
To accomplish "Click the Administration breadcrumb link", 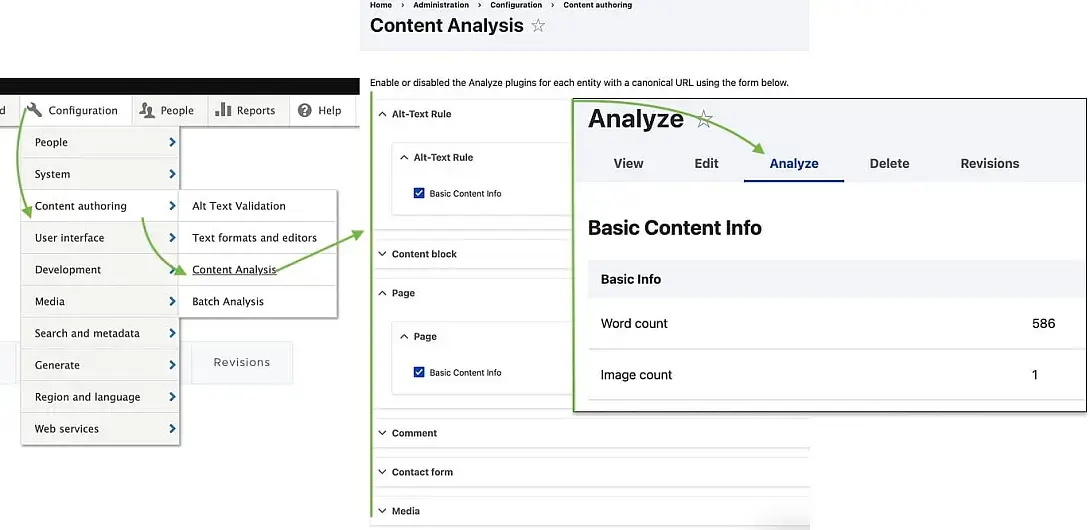I will 441,5.
